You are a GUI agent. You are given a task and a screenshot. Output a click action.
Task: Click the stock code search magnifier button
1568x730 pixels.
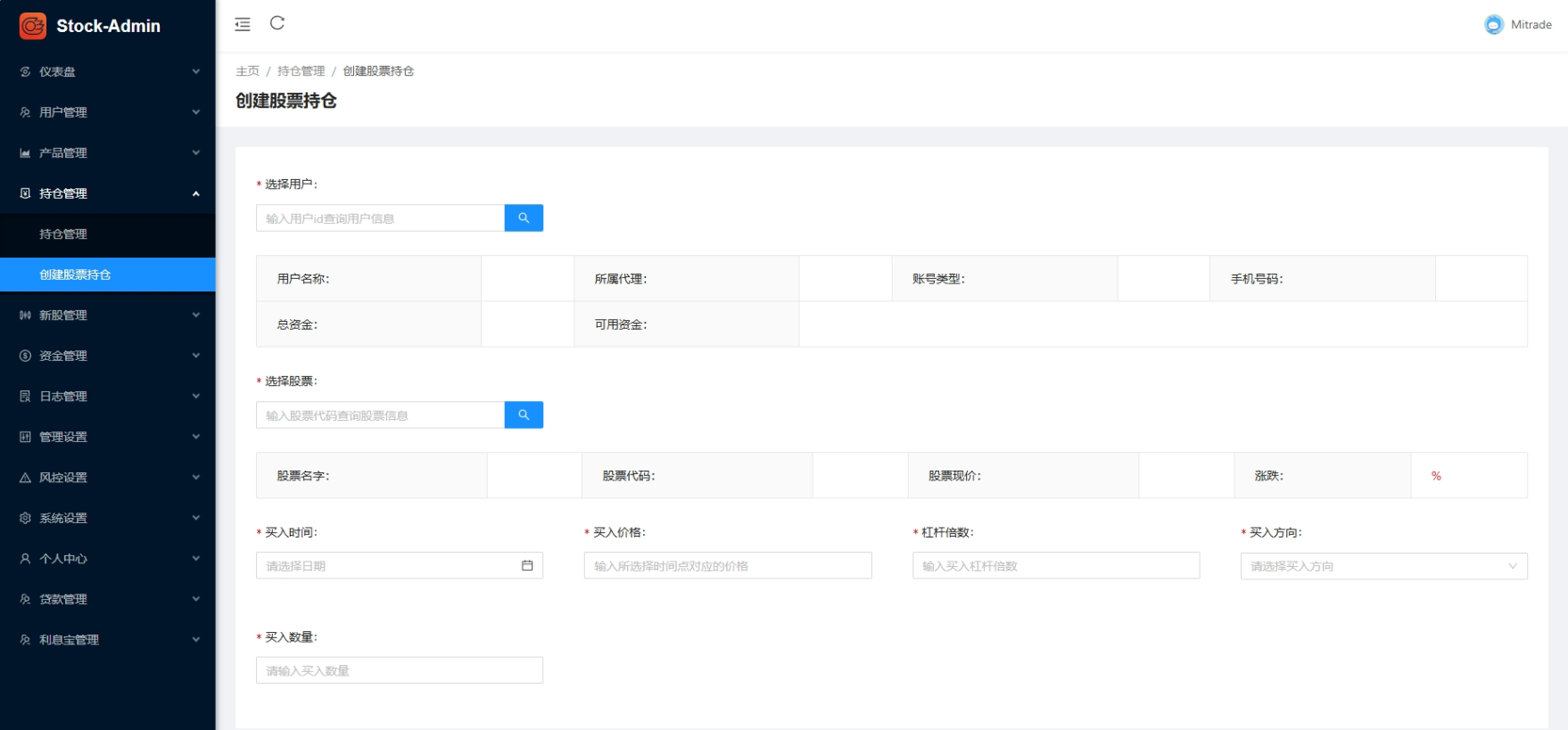pyautogui.click(x=524, y=415)
